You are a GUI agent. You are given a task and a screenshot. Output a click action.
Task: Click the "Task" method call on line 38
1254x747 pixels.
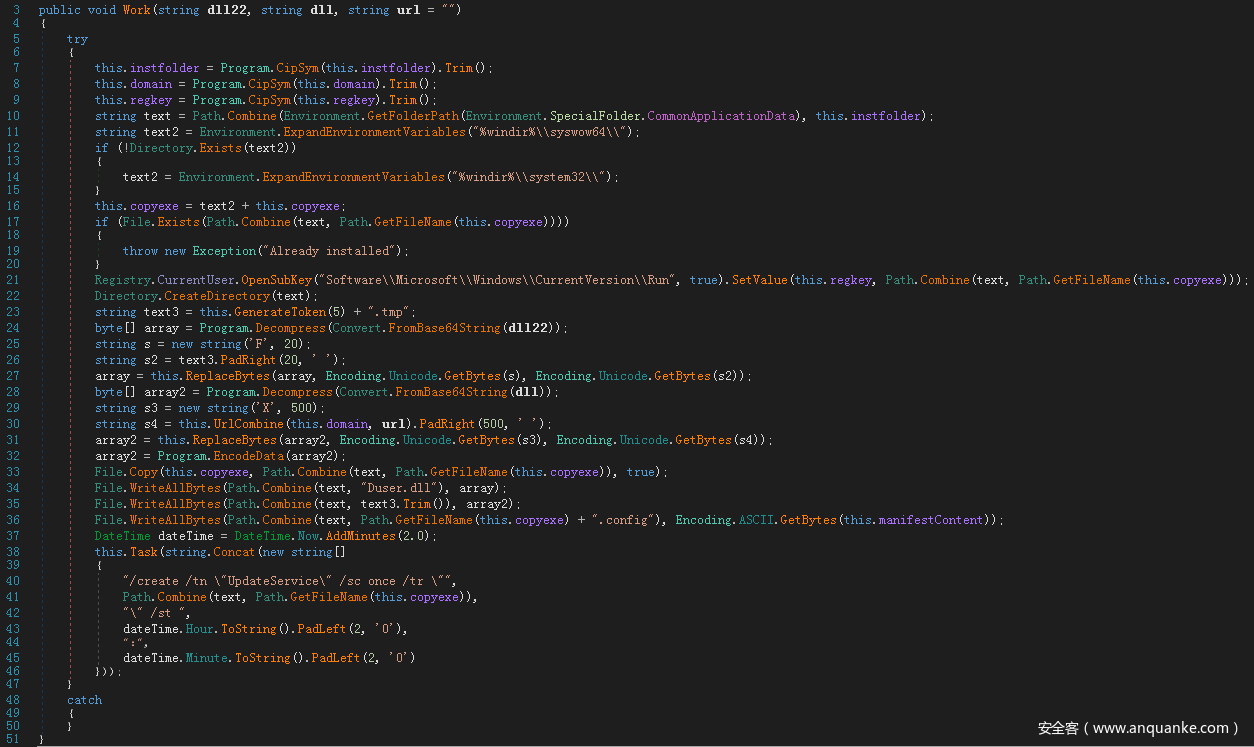[x=137, y=552]
